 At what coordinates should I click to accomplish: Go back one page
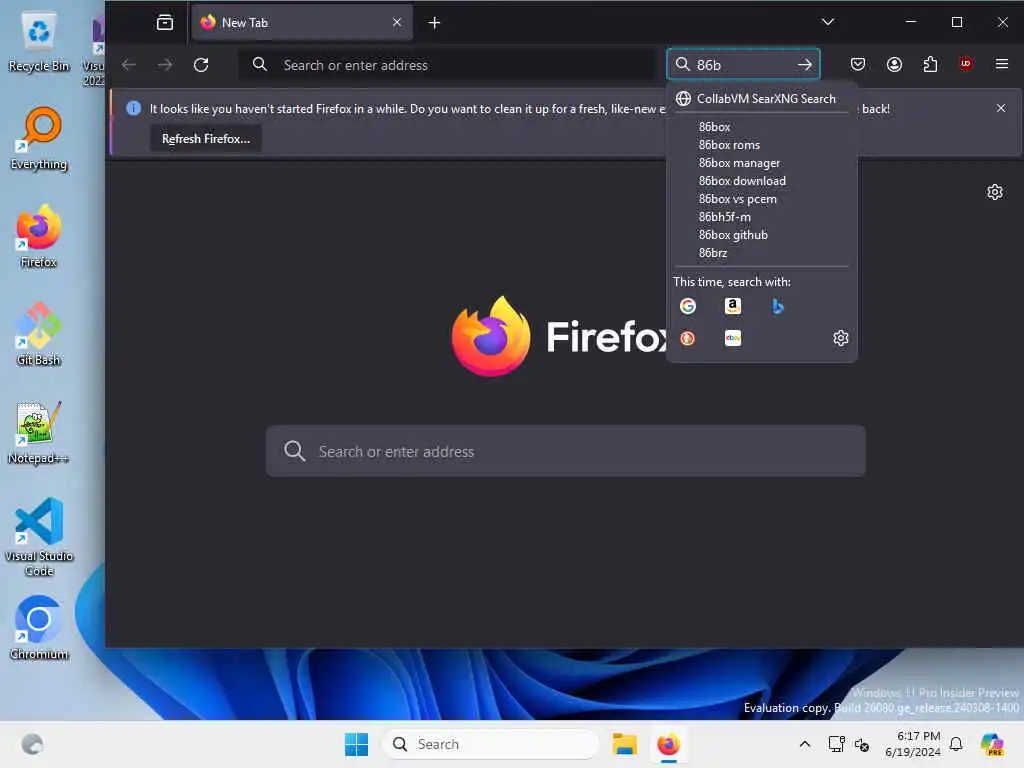[x=129, y=65]
